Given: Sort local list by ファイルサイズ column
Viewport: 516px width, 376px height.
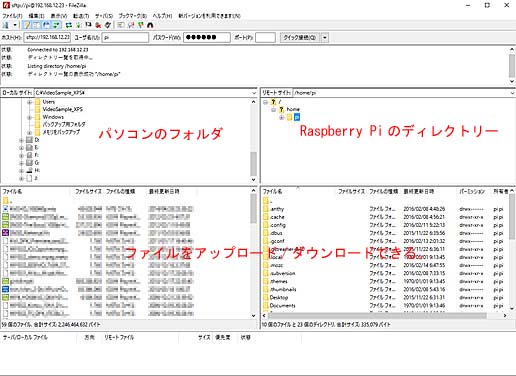Looking at the screenshot, I should pyautogui.click(x=88, y=191).
